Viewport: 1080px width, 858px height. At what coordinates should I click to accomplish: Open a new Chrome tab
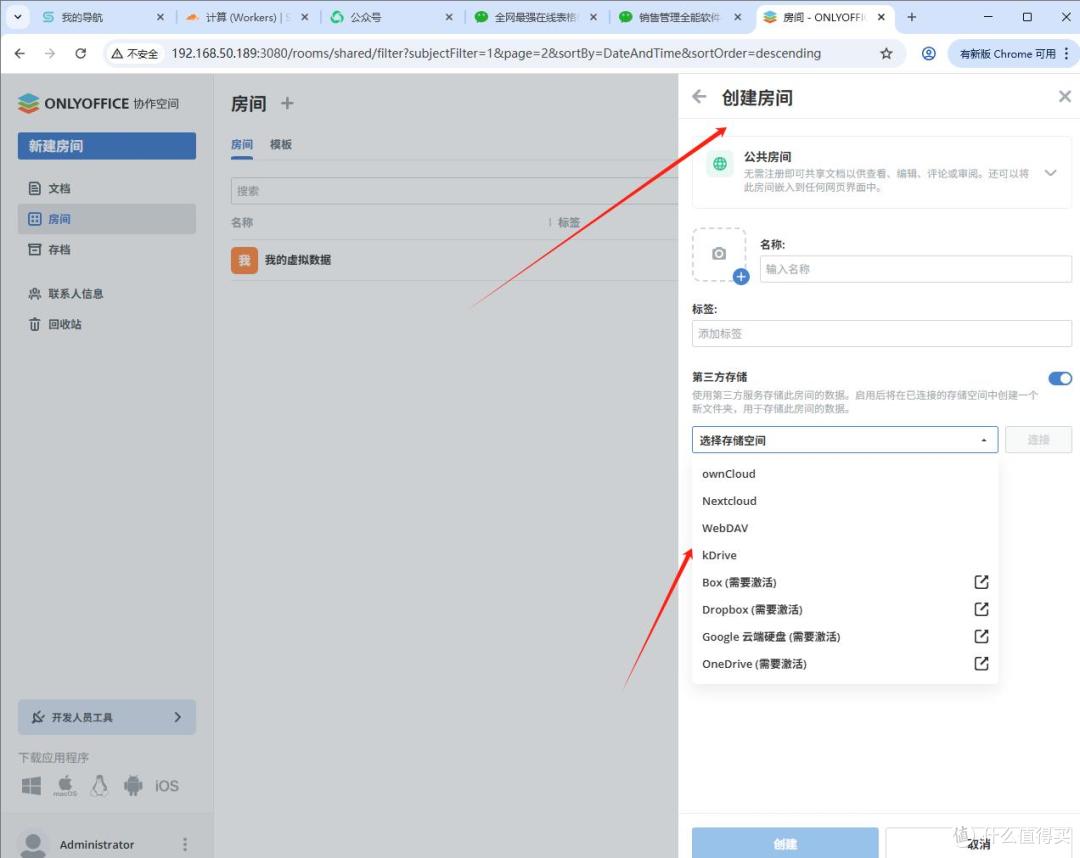click(911, 17)
